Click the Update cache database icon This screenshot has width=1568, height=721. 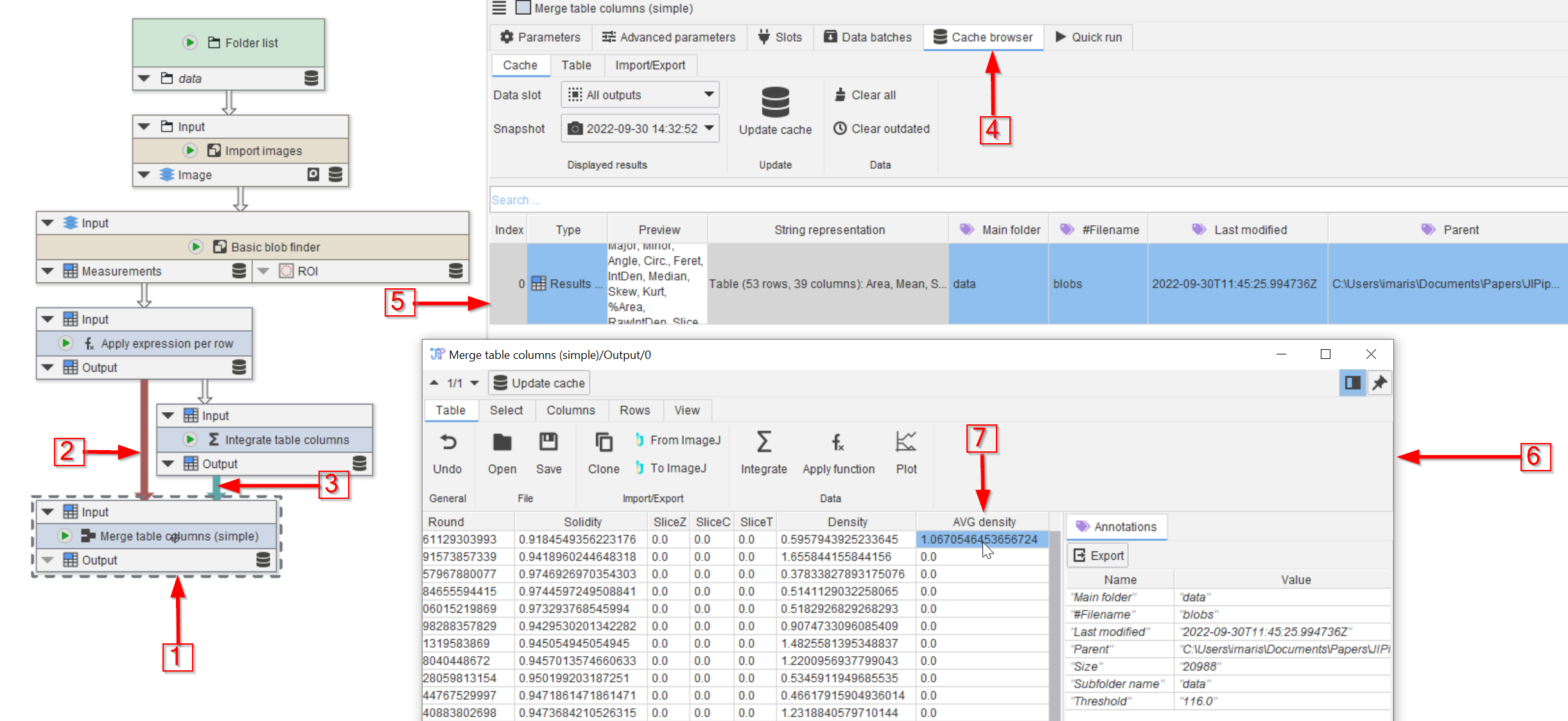click(775, 103)
